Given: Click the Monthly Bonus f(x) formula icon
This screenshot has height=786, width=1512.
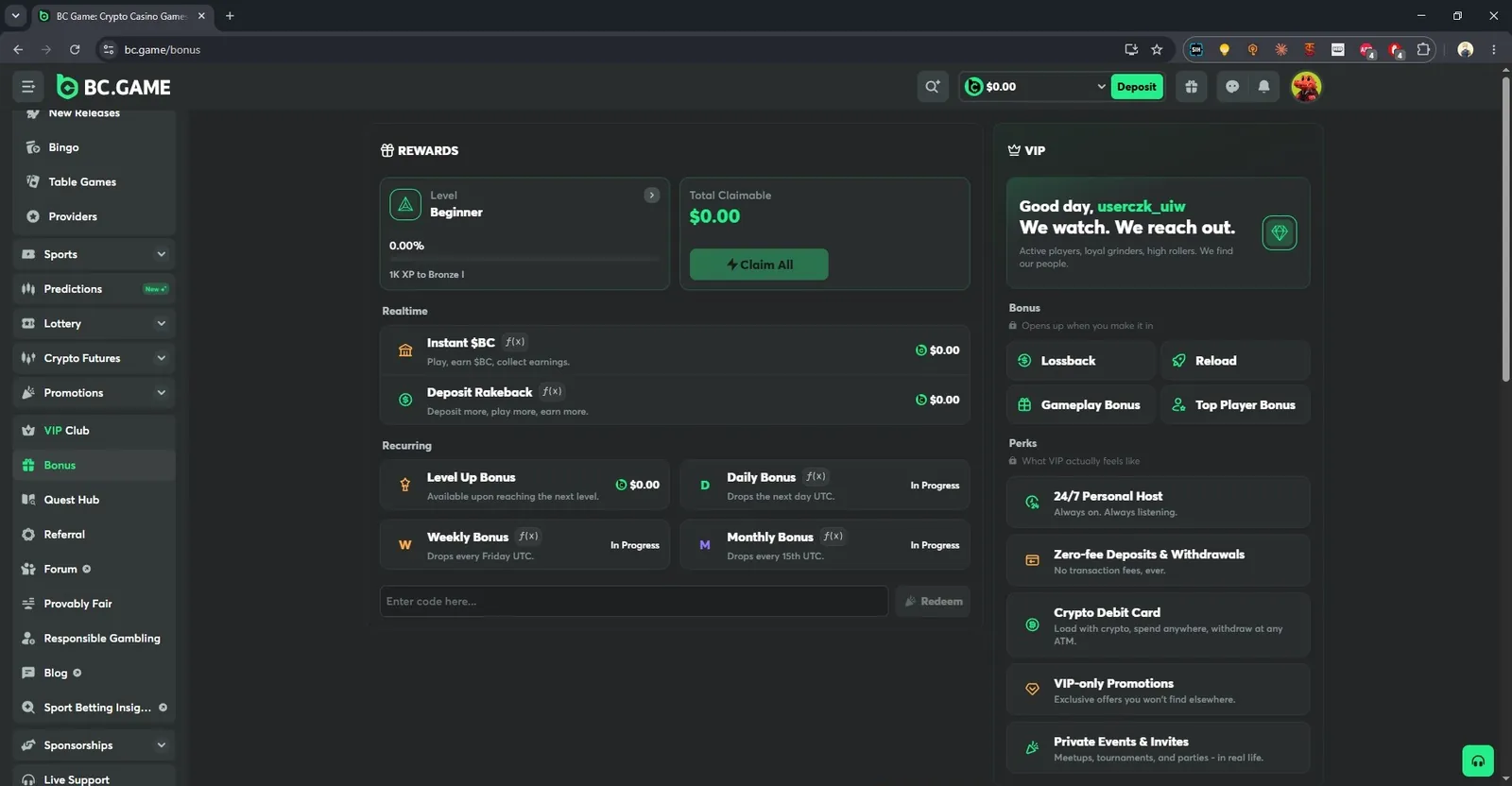Looking at the screenshot, I should pyautogui.click(x=833, y=536).
